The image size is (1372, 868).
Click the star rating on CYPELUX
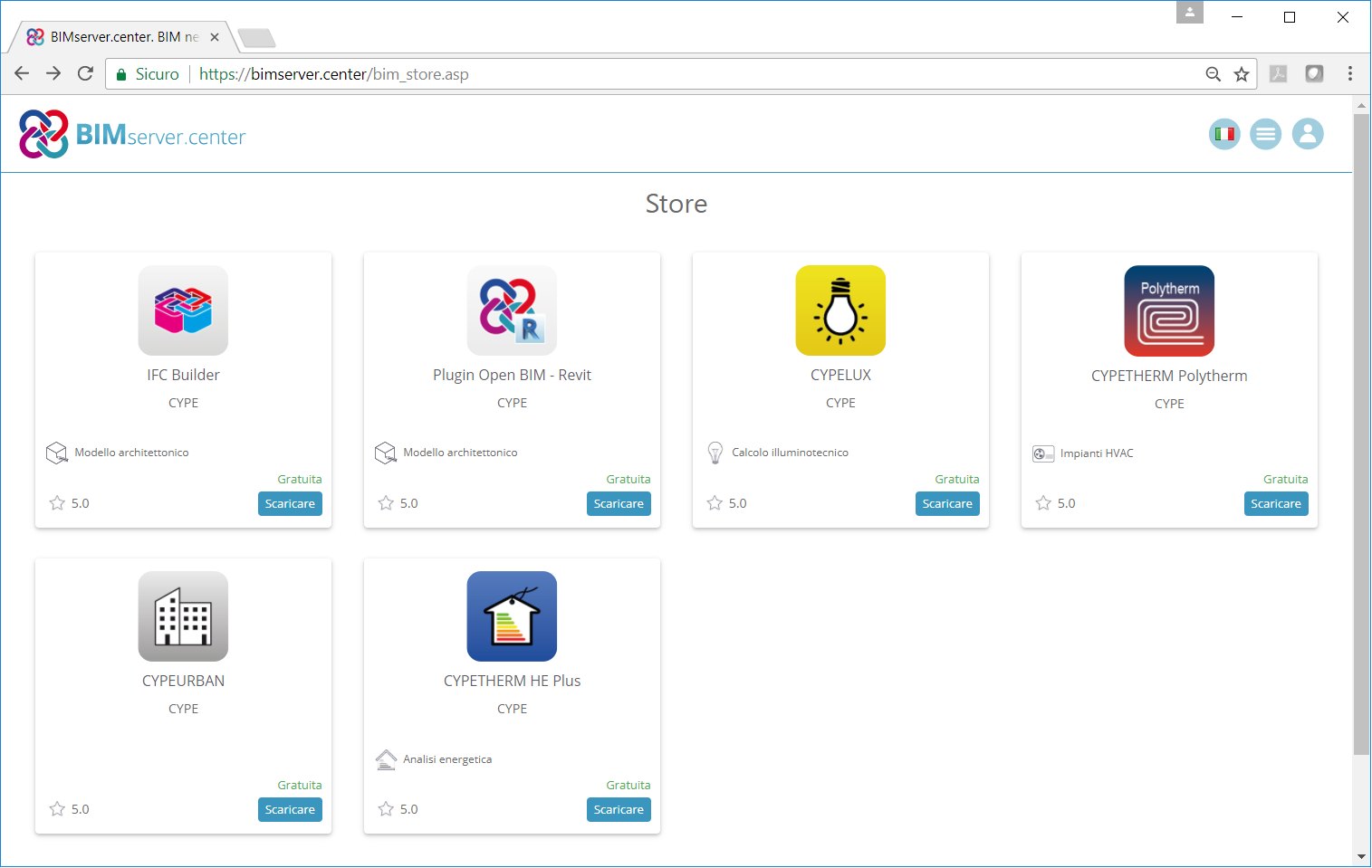point(715,503)
